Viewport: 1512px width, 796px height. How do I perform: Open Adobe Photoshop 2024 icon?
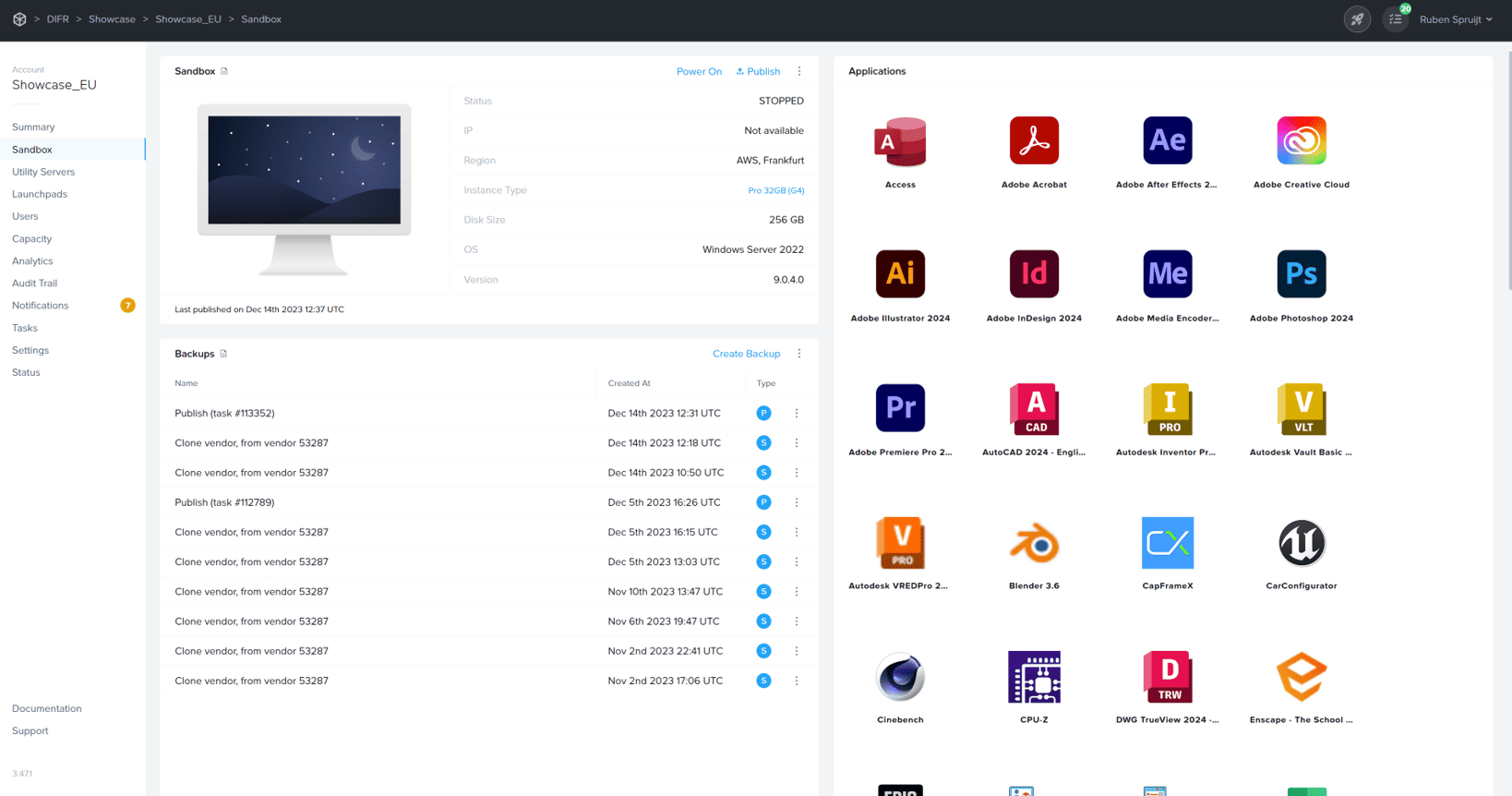[1302, 274]
